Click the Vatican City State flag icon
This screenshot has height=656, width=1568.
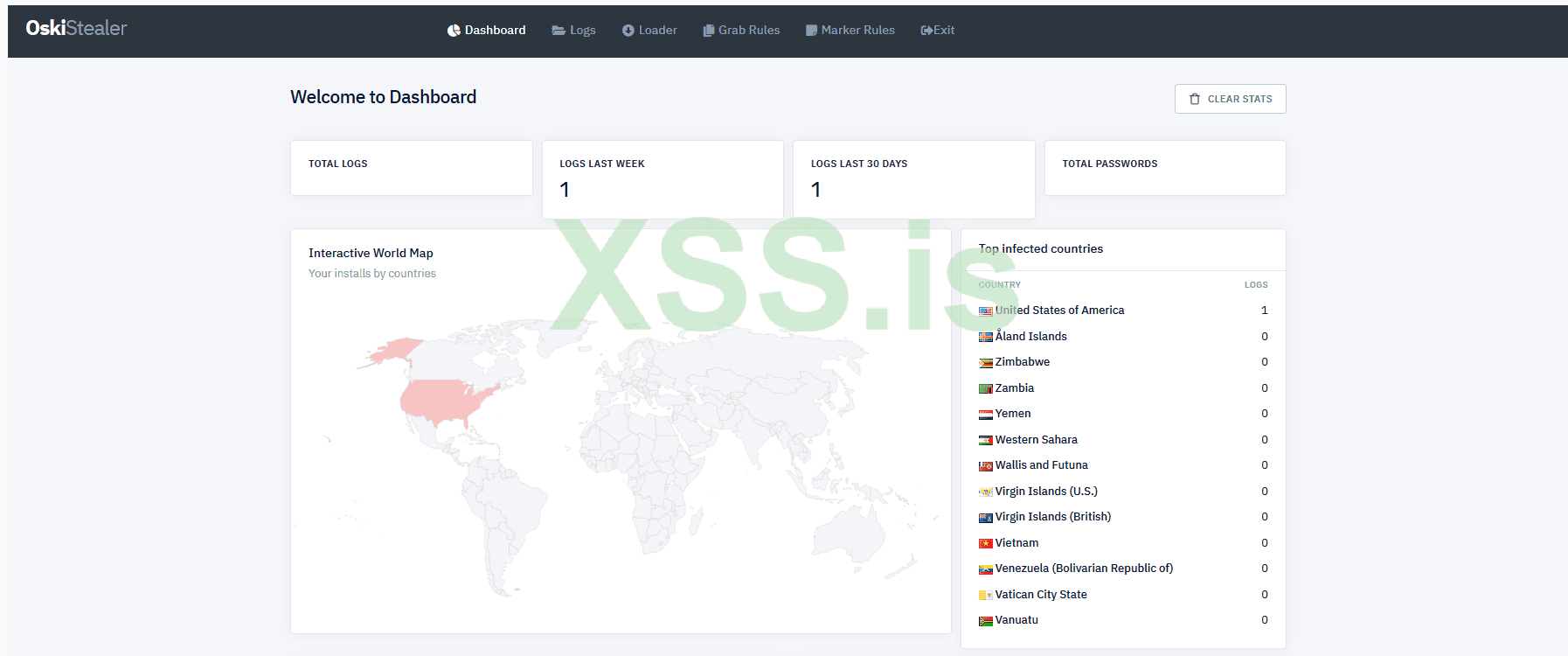(x=986, y=595)
